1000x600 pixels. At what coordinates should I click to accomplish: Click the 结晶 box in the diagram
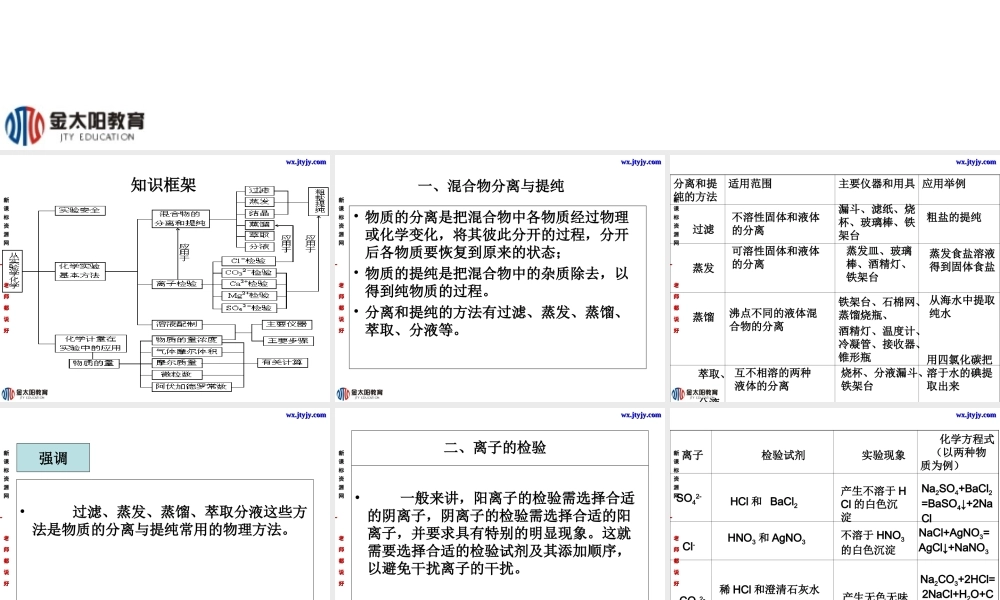pyautogui.click(x=260, y=213)
